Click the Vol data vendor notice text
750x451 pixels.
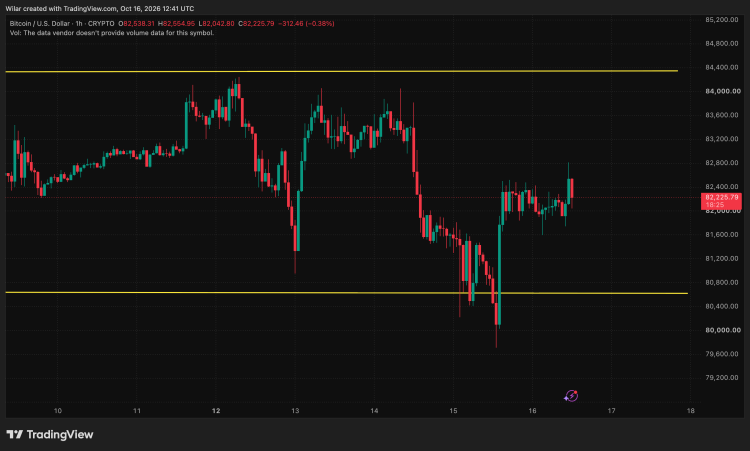point(112,33)
